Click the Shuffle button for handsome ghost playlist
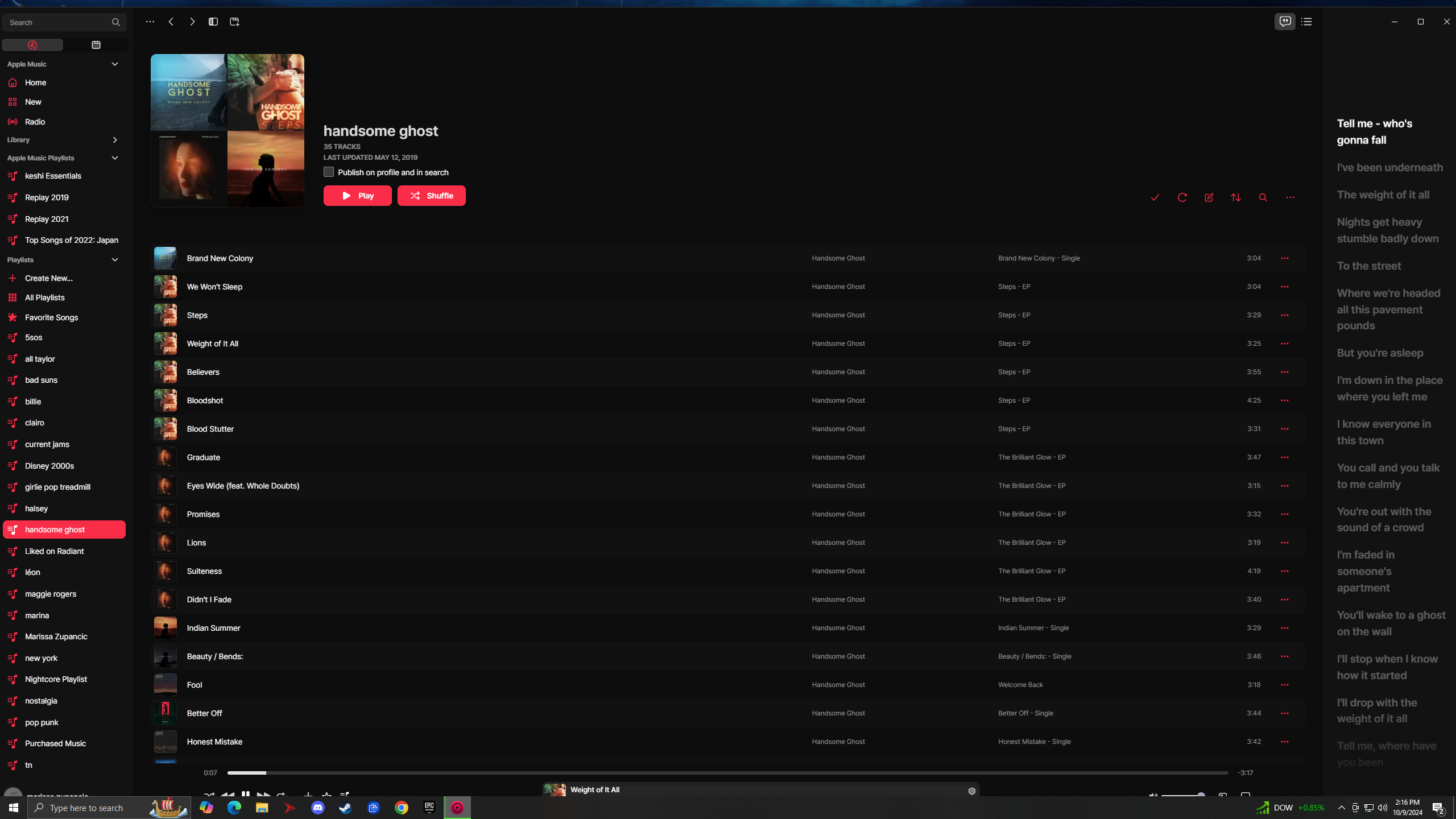1456x819 pixels. (431, 195)
